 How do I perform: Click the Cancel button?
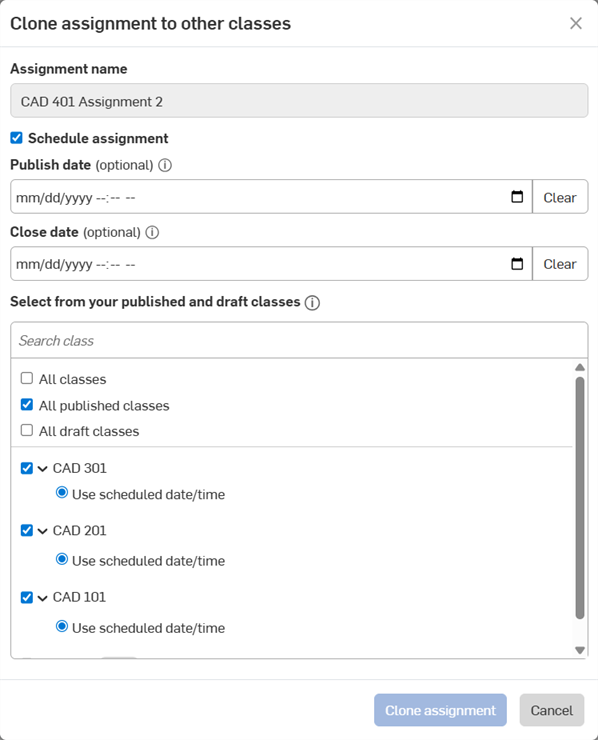tap(552, 710)
